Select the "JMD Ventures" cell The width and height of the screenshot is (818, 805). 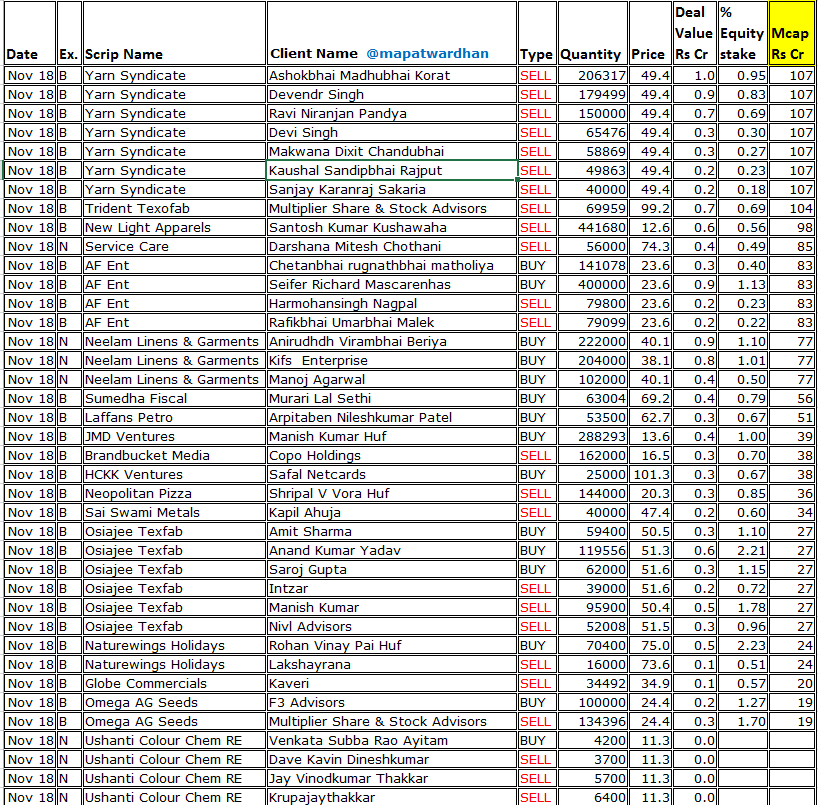pyautogui.click(x=174, y=436)
